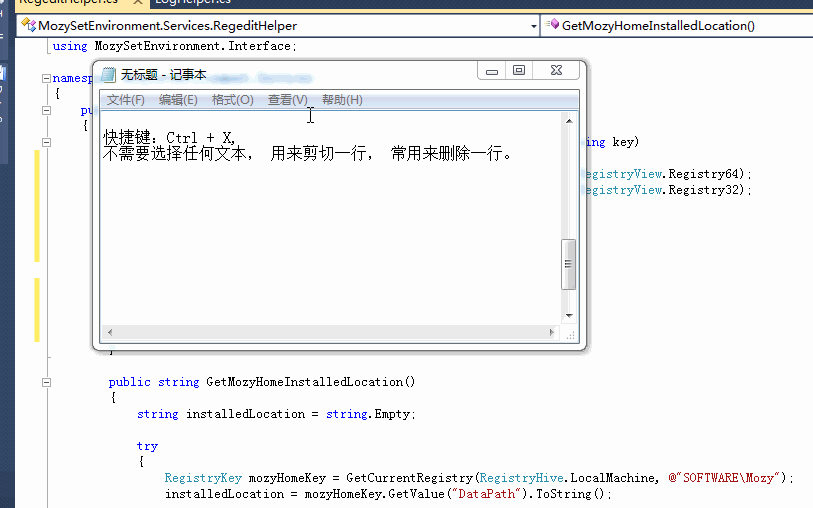
Task: Click 'string installedLocation = string.Empty;' line
Action: [x=276, y=414]
